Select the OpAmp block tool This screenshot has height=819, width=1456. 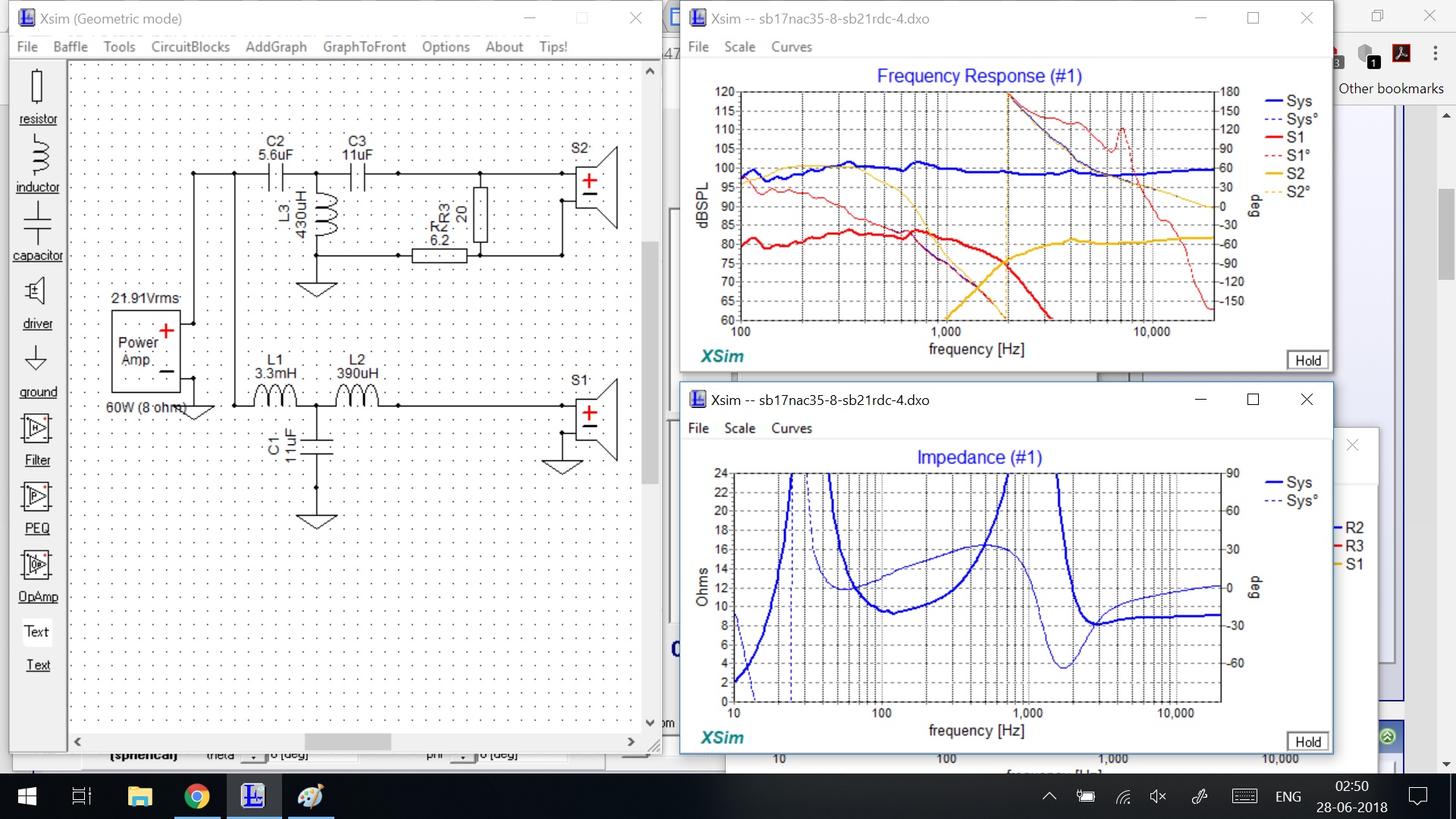point(37,576)
